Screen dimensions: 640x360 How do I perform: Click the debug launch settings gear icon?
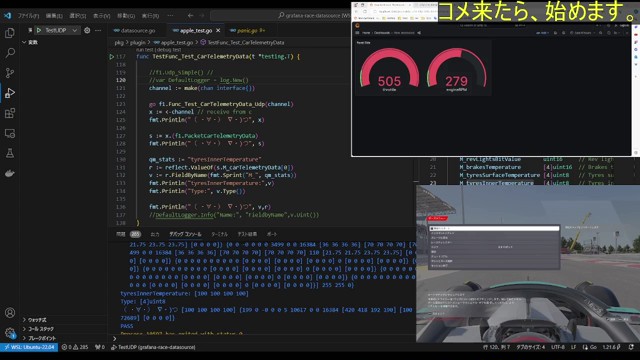click(x=87, y=30)
